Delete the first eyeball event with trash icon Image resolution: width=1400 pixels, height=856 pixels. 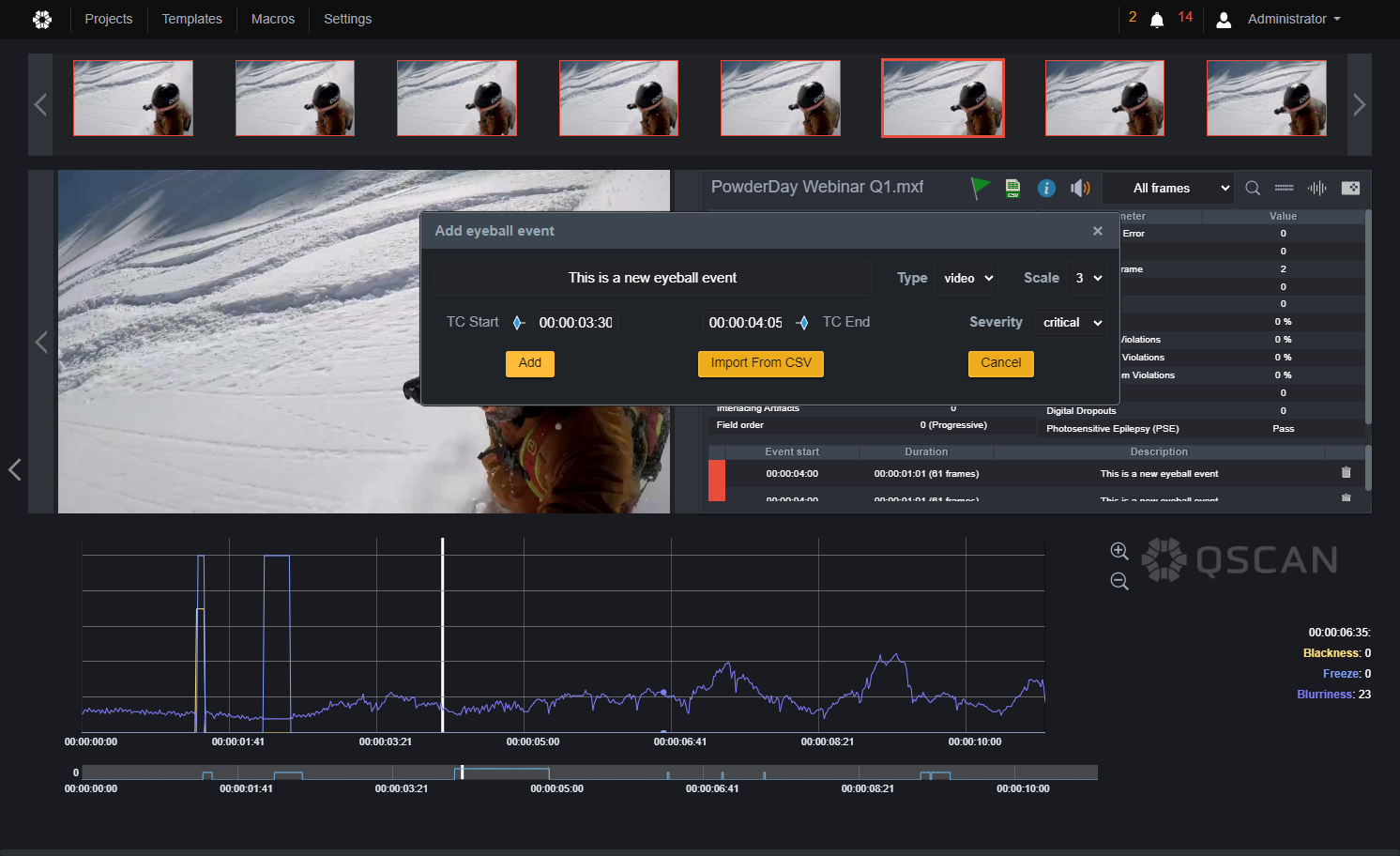1347,473
